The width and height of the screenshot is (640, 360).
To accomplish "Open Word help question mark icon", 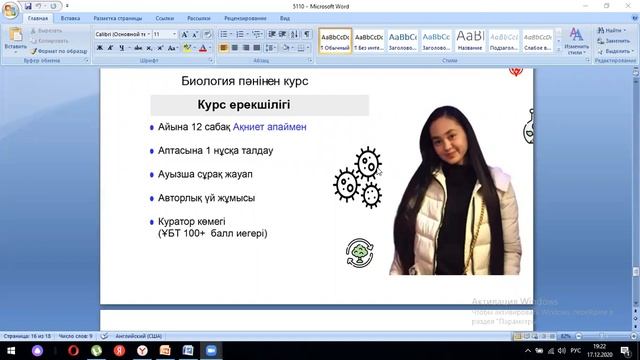I will tap(635, 18).
